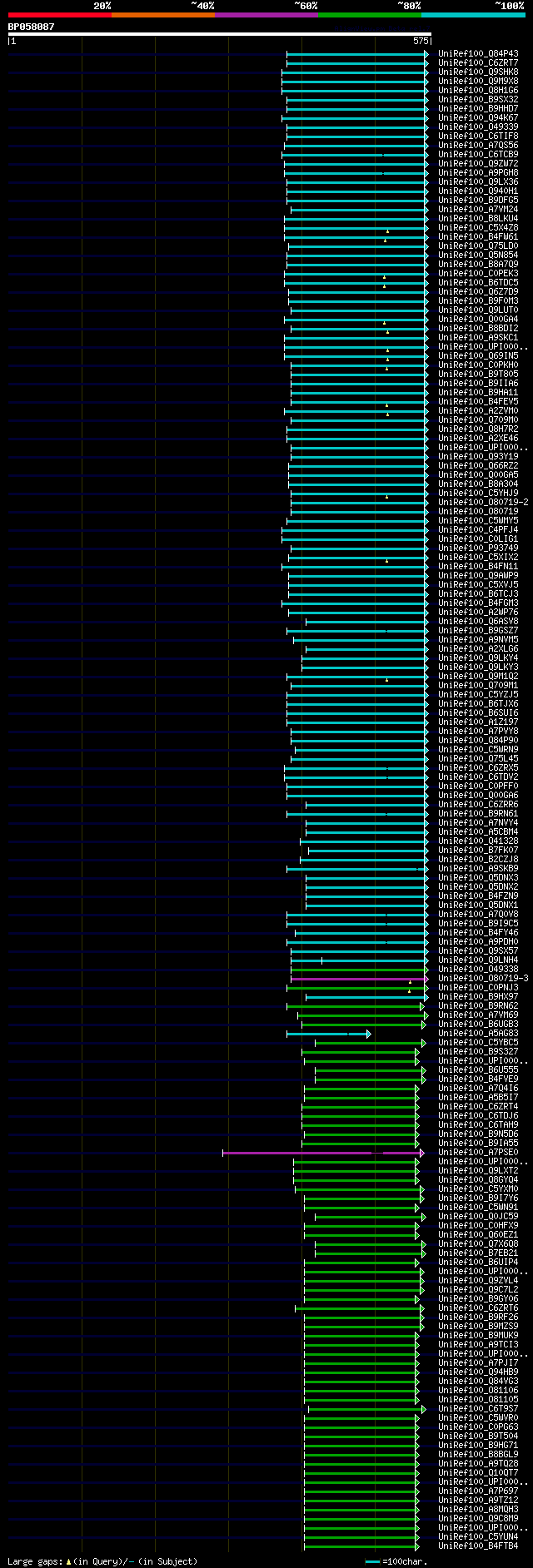This screenshot has height=1568, width=533.
Task: Click the white query sequence bar
Action: [220, 34]
